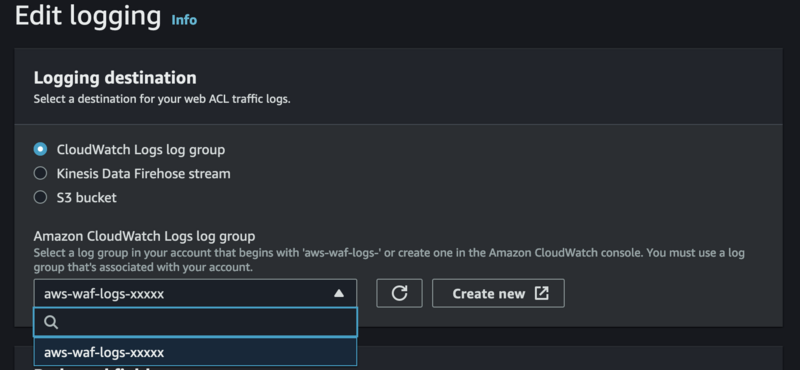Click the helper text mentioning 'aws-waf-logs-' prefix

point(389,260)
